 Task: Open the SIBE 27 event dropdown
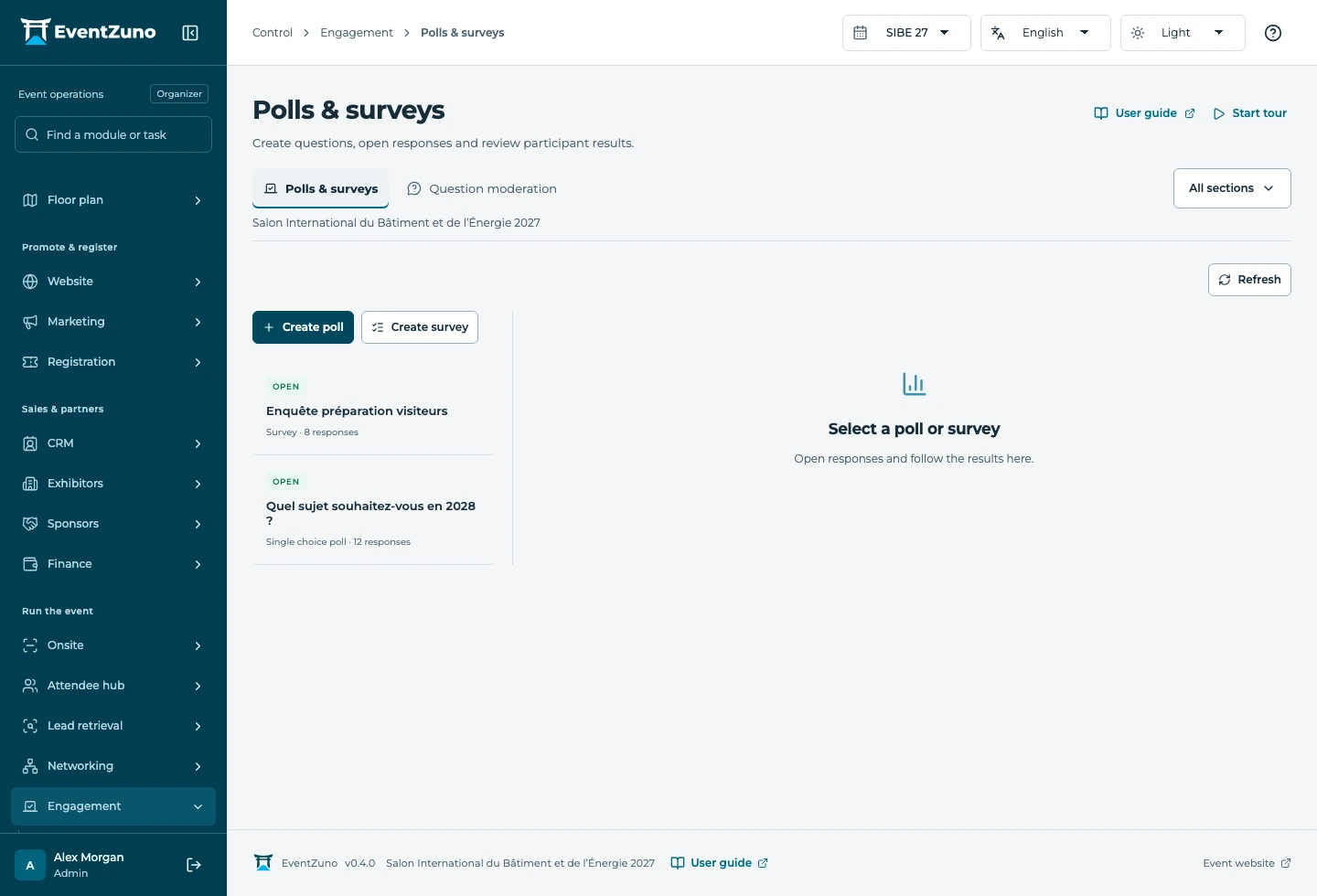click(x=906, y=33)
